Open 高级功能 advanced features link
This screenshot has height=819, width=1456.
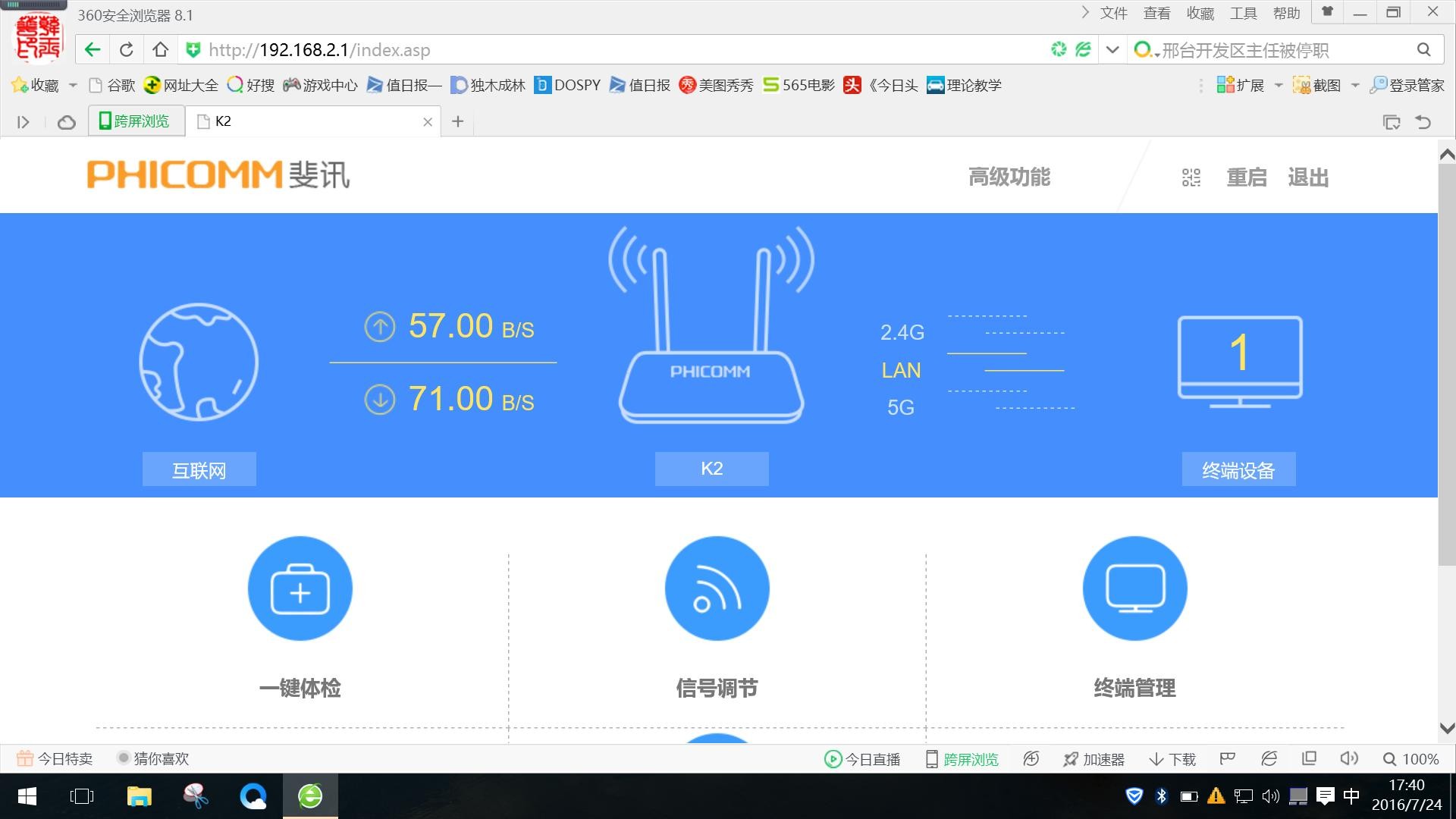coord(1009,177)
